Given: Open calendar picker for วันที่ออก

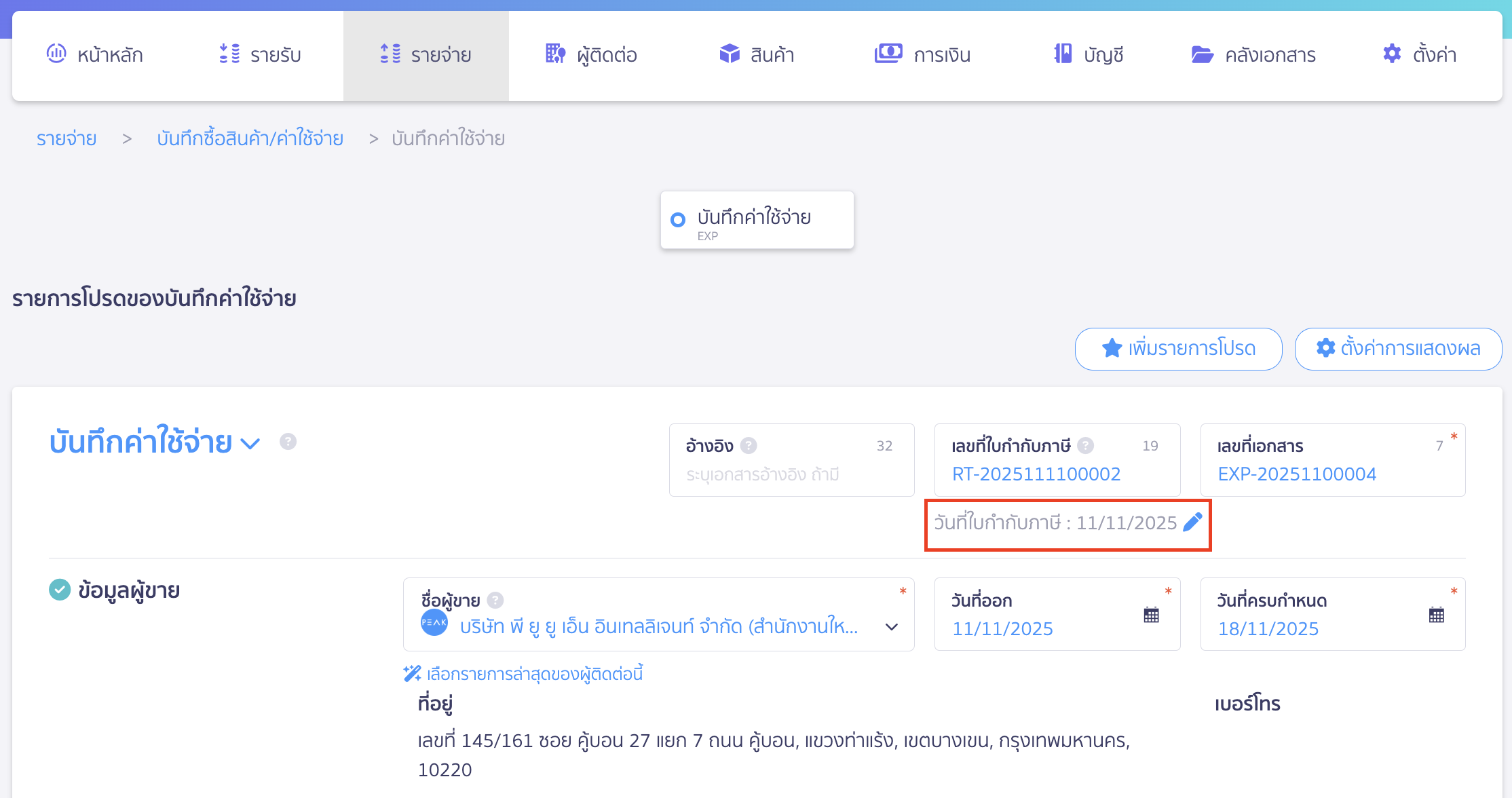Looking at the screenshot, I should pyautogui.click(x=1152, y=613).
